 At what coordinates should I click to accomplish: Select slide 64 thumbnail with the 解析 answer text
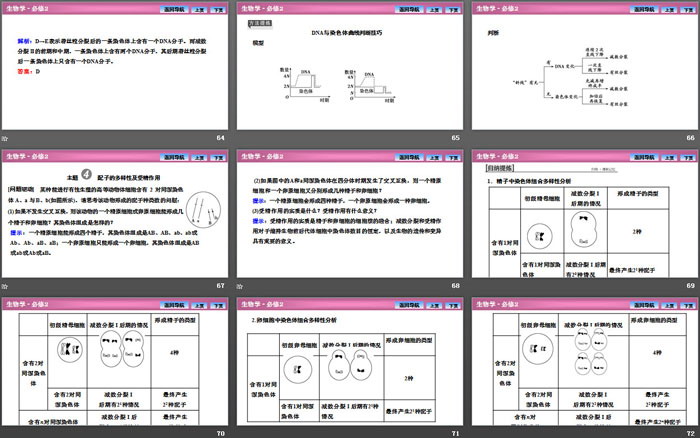coord(115,66)
